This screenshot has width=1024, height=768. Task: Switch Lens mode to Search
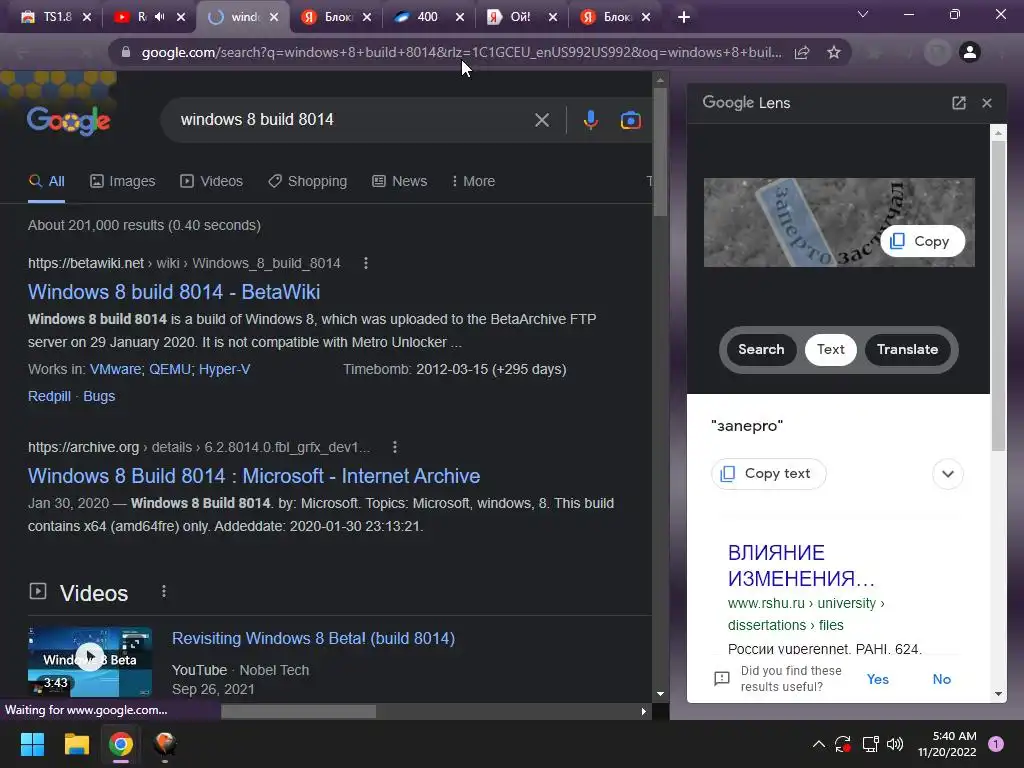761,349
